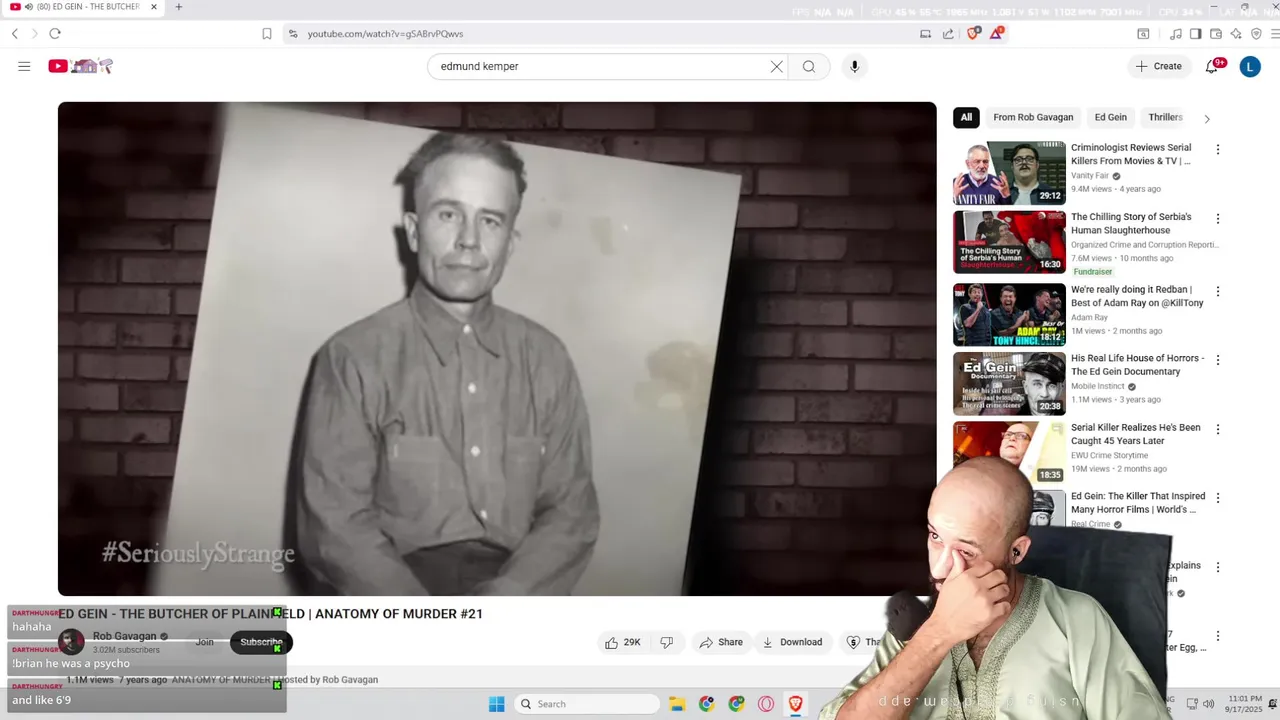Clear the search text with the X
Viewport: 1280px width, 720px height.
pyautogui.click(x=776, y=66)
